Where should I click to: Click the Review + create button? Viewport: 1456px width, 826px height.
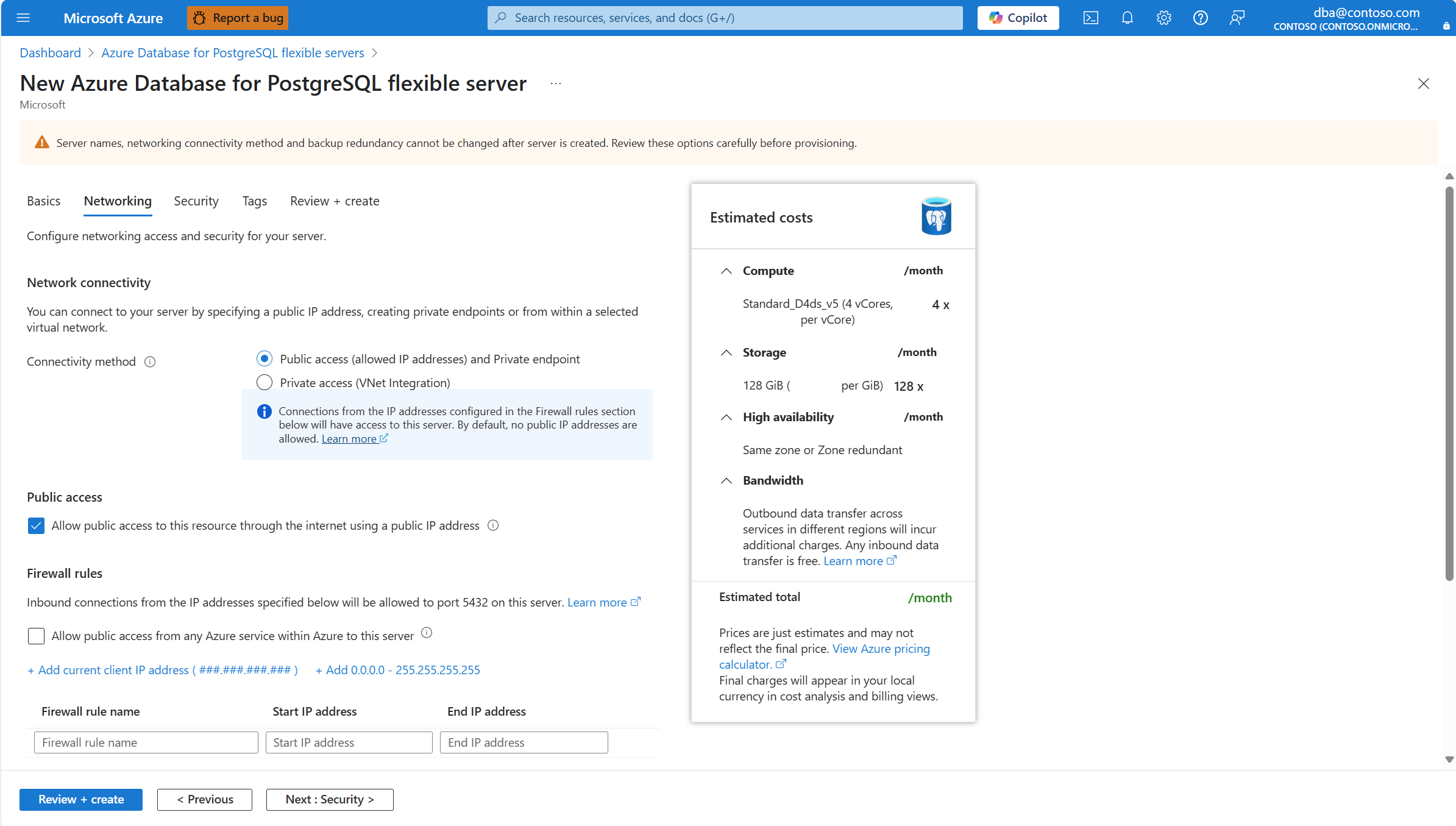pyautogui.click(x=80, y=799)
